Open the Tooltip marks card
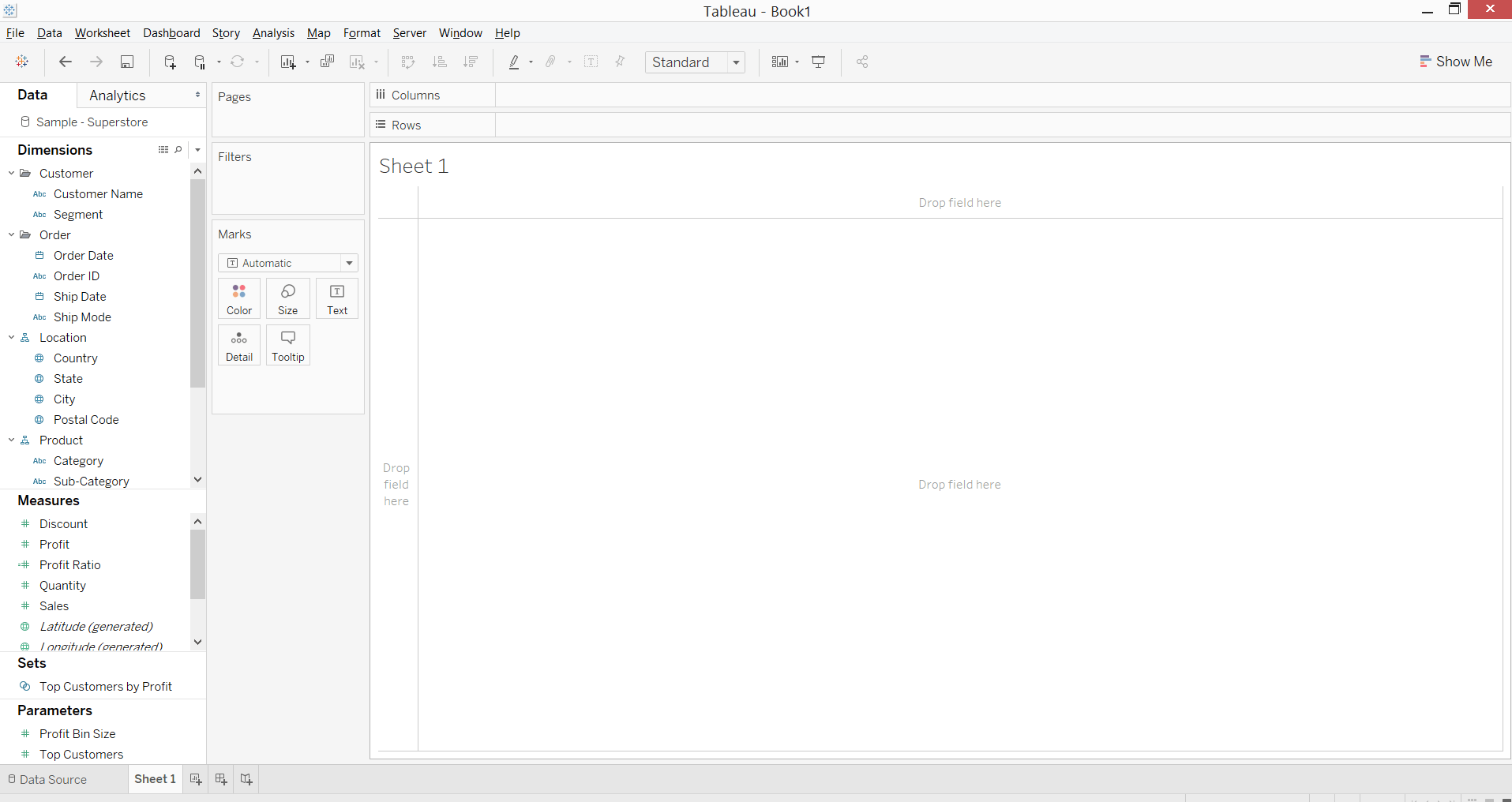The width and height of the screenshot is (1512, 802). tap(288, 345)
